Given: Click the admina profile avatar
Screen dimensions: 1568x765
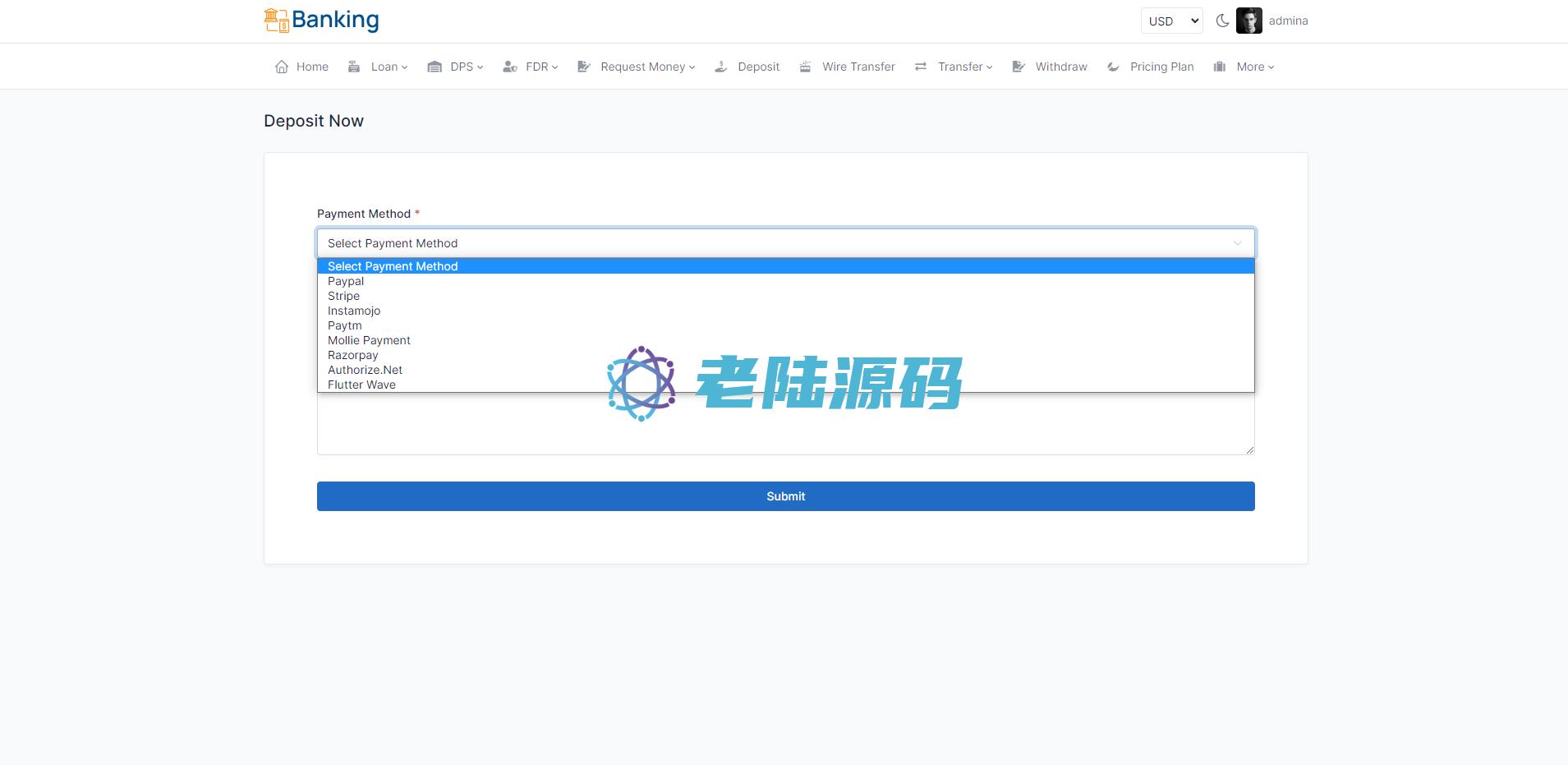Looking at the screenshot, I should coord(1248,21).
